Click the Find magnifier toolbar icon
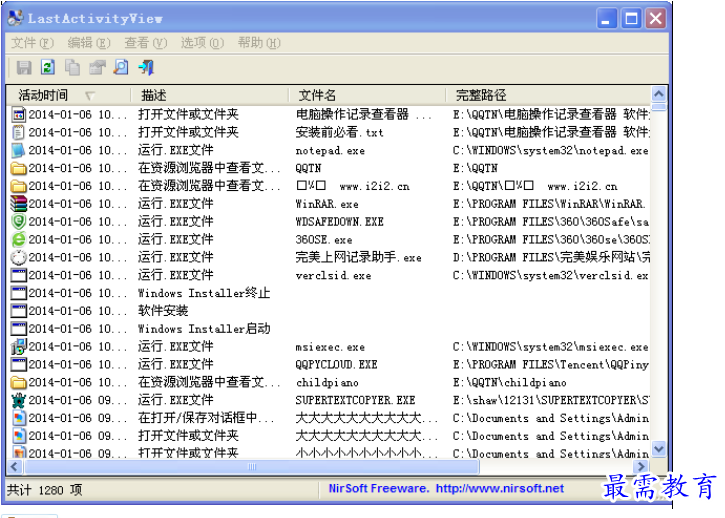Image resolution: width=725 pixels, height=518 pixels. tap(121, 68)
